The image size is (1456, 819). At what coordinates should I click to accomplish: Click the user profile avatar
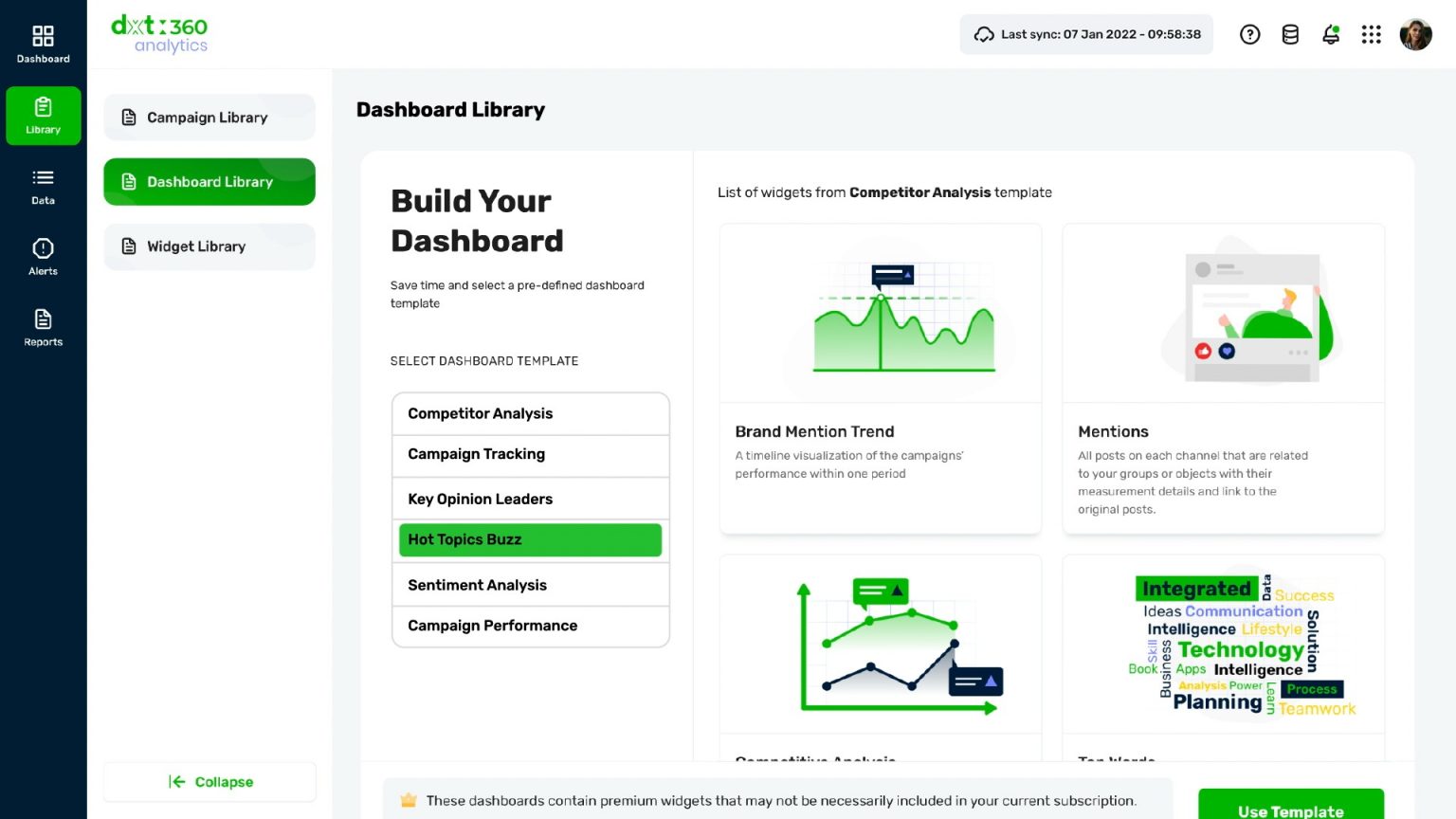(1415, 35)
